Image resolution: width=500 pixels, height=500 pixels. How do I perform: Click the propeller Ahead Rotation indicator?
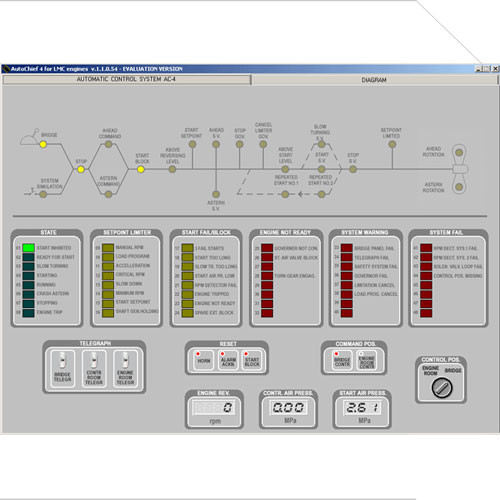click(x=459, y=153)
